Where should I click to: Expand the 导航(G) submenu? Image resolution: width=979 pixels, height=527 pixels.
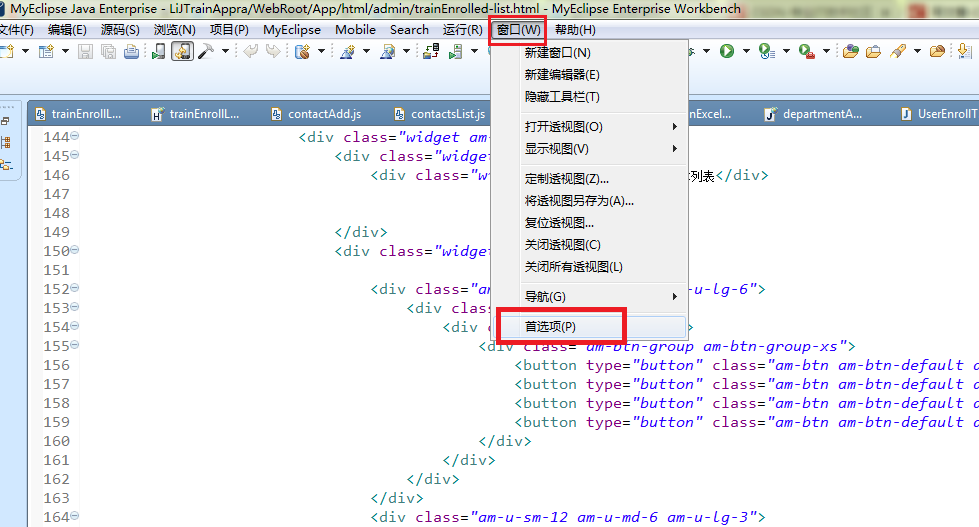(x=589, y=297)
